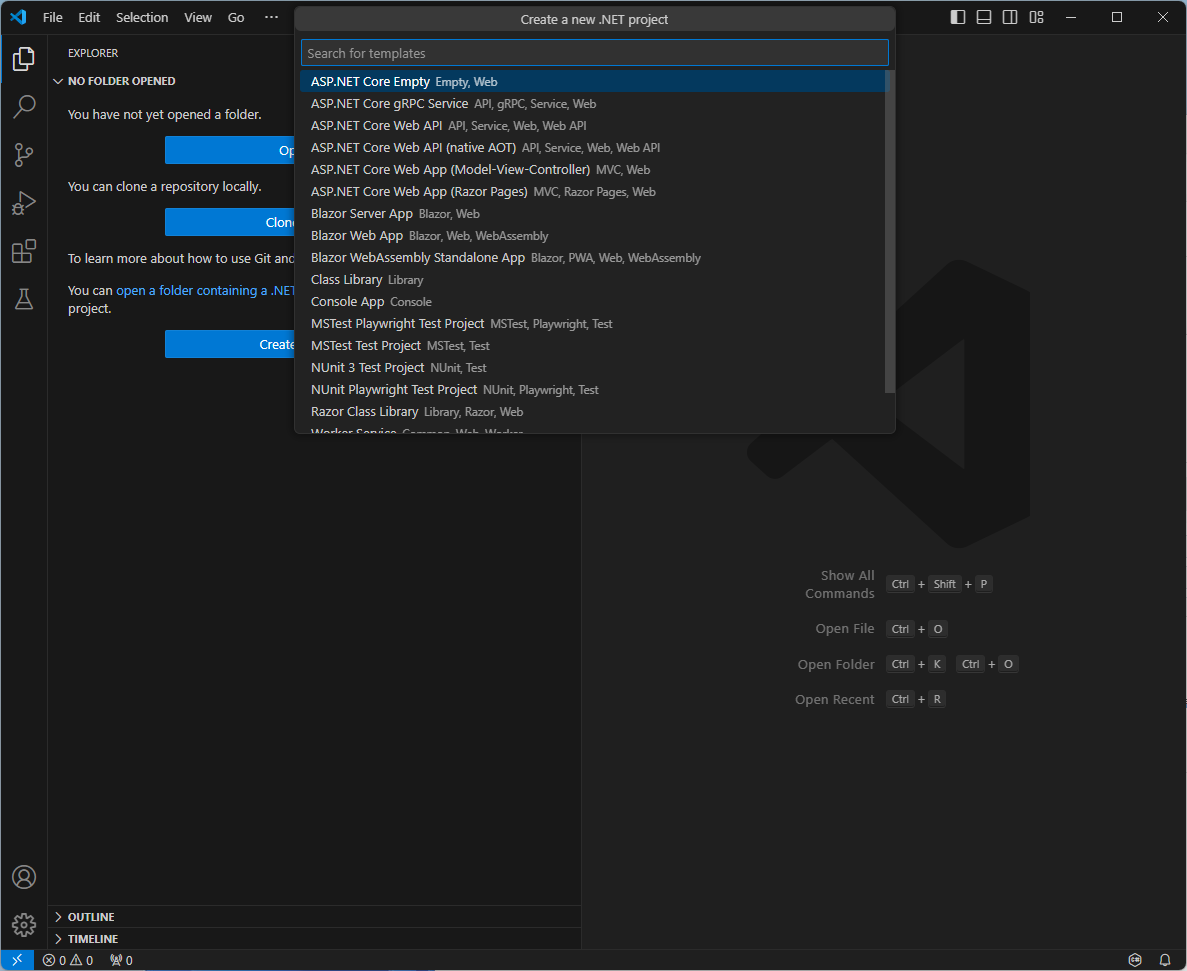
Task: Pick the Razor Class Library template
Action: pos(592,411)
